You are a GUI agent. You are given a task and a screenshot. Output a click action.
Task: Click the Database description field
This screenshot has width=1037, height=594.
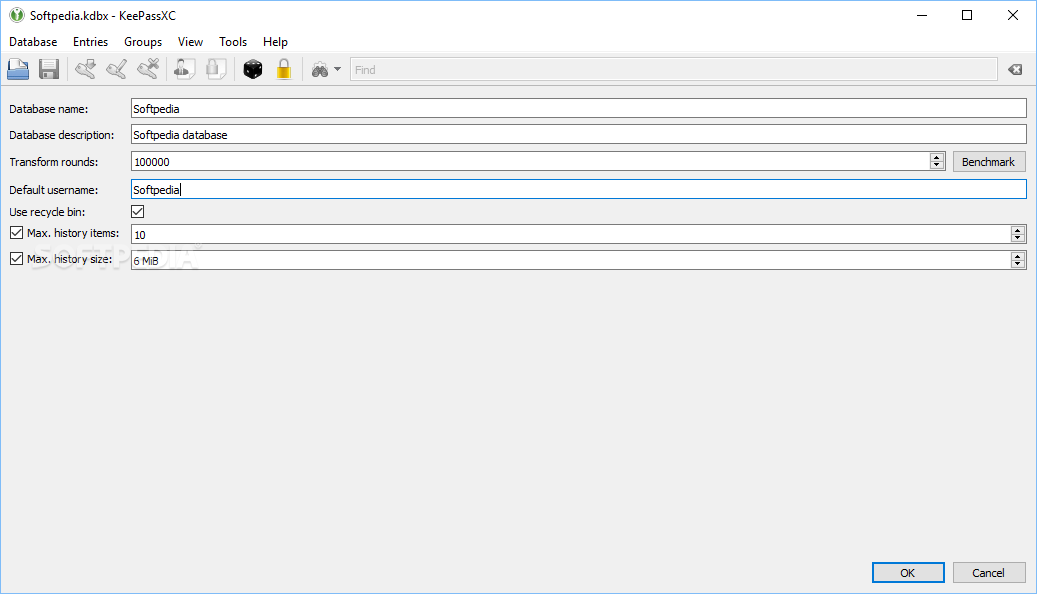point(579,134)
